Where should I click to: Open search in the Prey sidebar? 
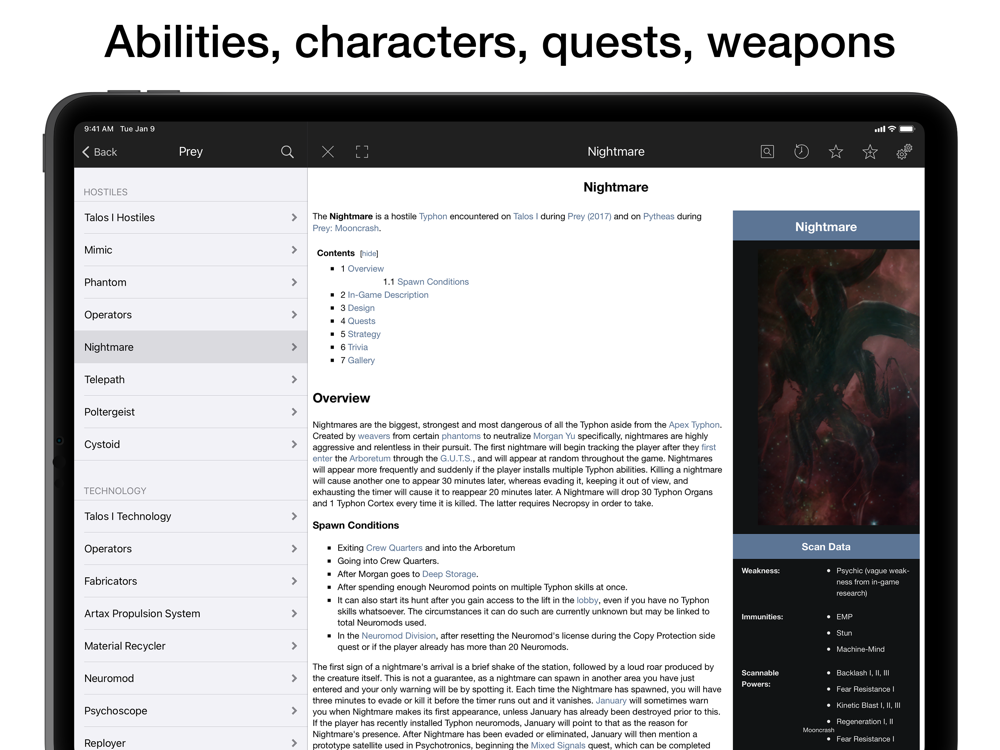pyautogui.click(x=287, y=152)
